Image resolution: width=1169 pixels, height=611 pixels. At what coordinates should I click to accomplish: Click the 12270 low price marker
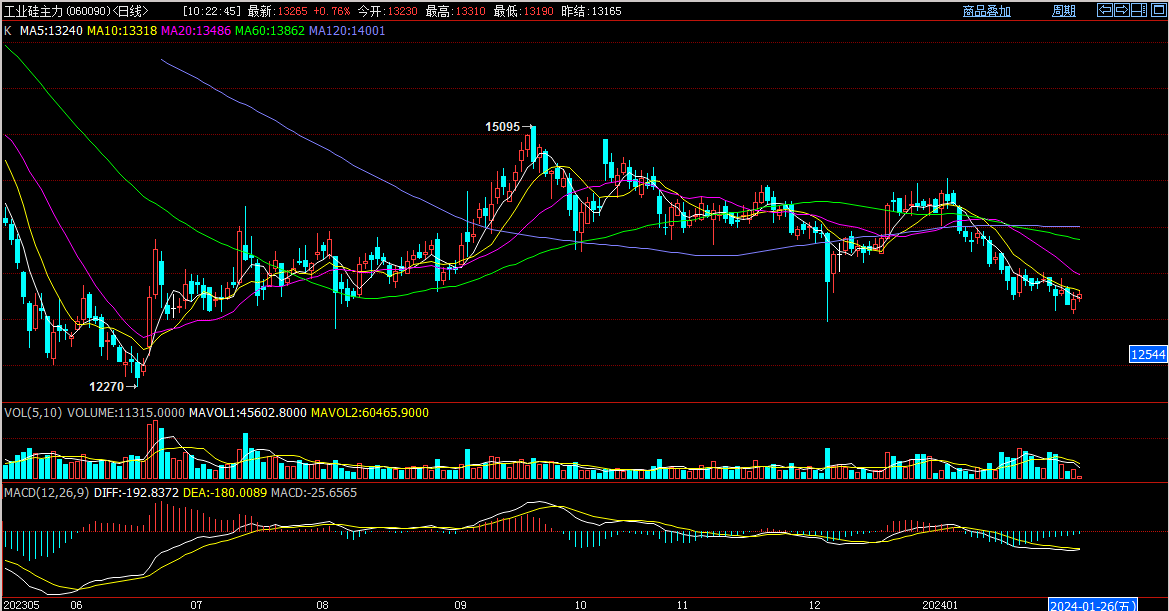107,386
